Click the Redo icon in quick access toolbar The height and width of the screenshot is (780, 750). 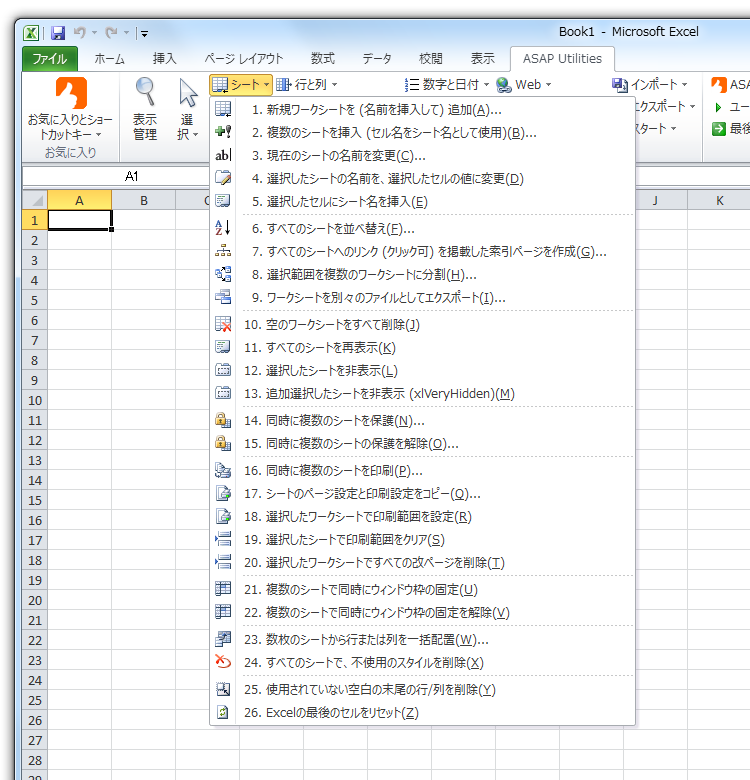pyautogui.click(x=111, y=33)
